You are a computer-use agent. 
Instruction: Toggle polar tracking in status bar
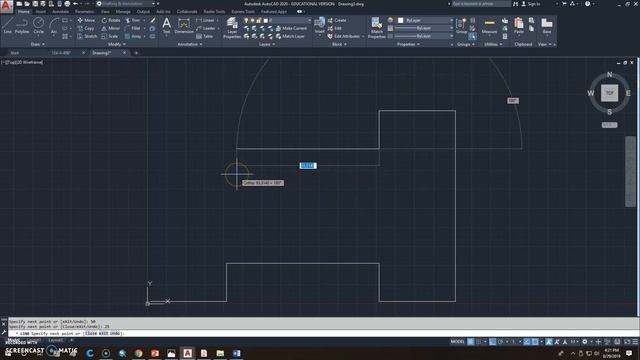click(x=500, y=342)
